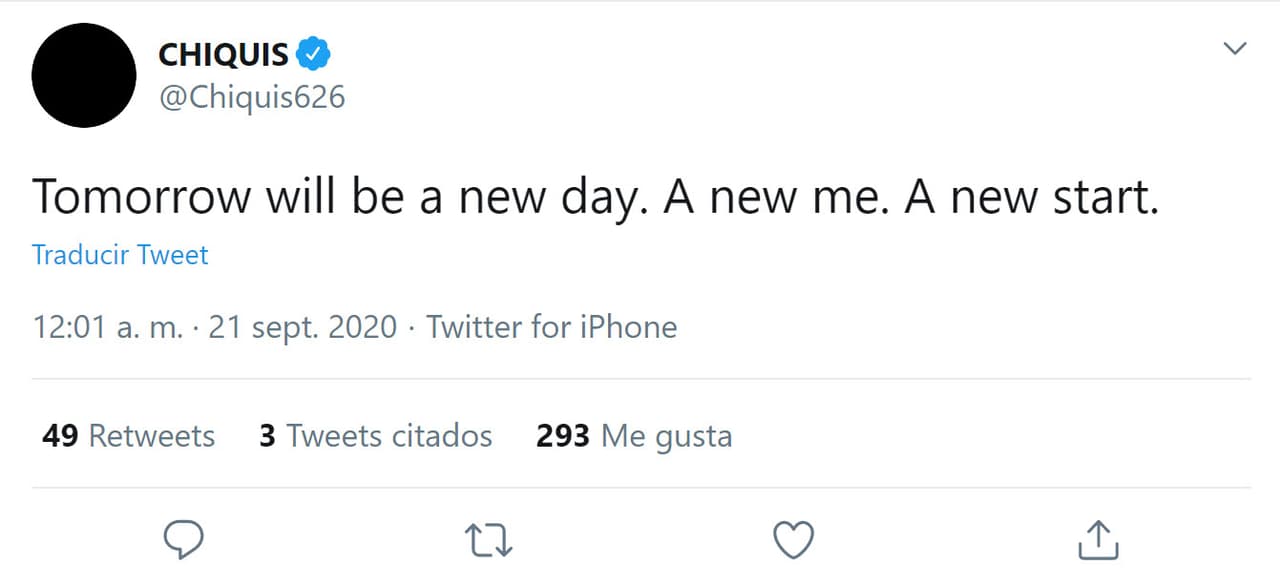Open the reply composer via speech bubble icon
Image resolution: width=1280 pixels, height=585 pixels.
pyautogui.click(x=183, y=539)
